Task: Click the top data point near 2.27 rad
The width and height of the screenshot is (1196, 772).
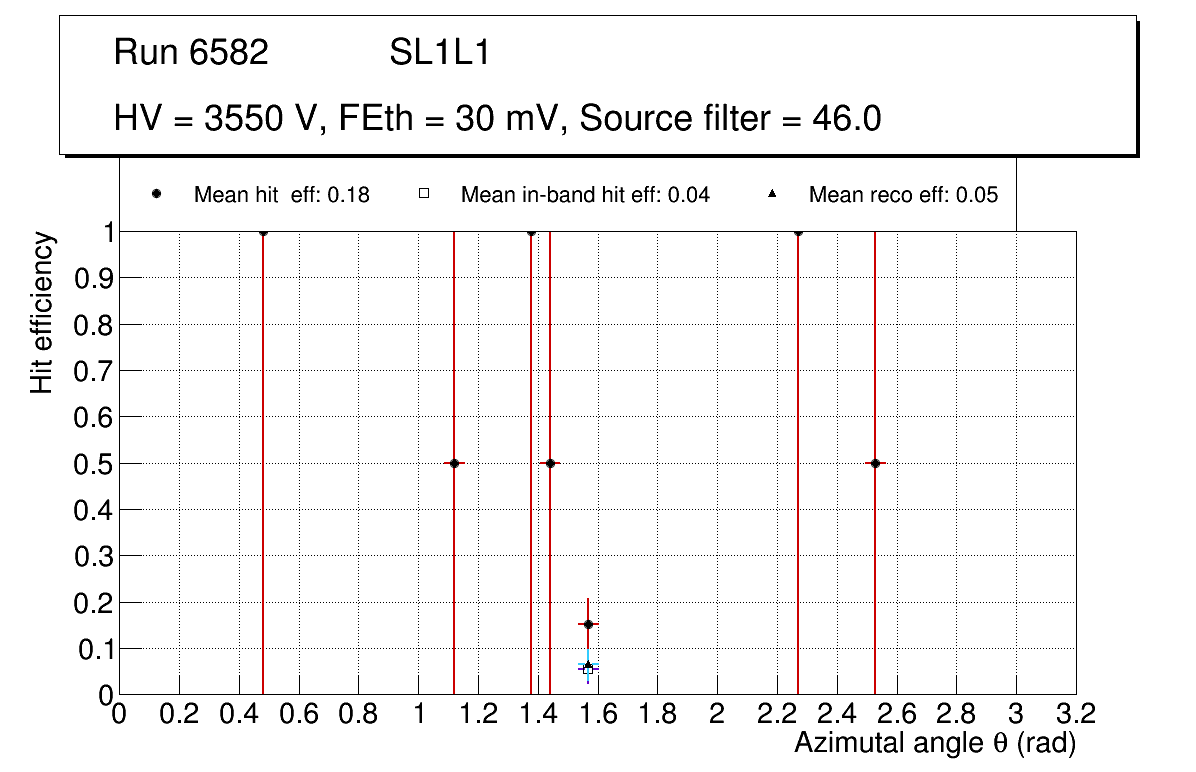Action: coord(798,232)
